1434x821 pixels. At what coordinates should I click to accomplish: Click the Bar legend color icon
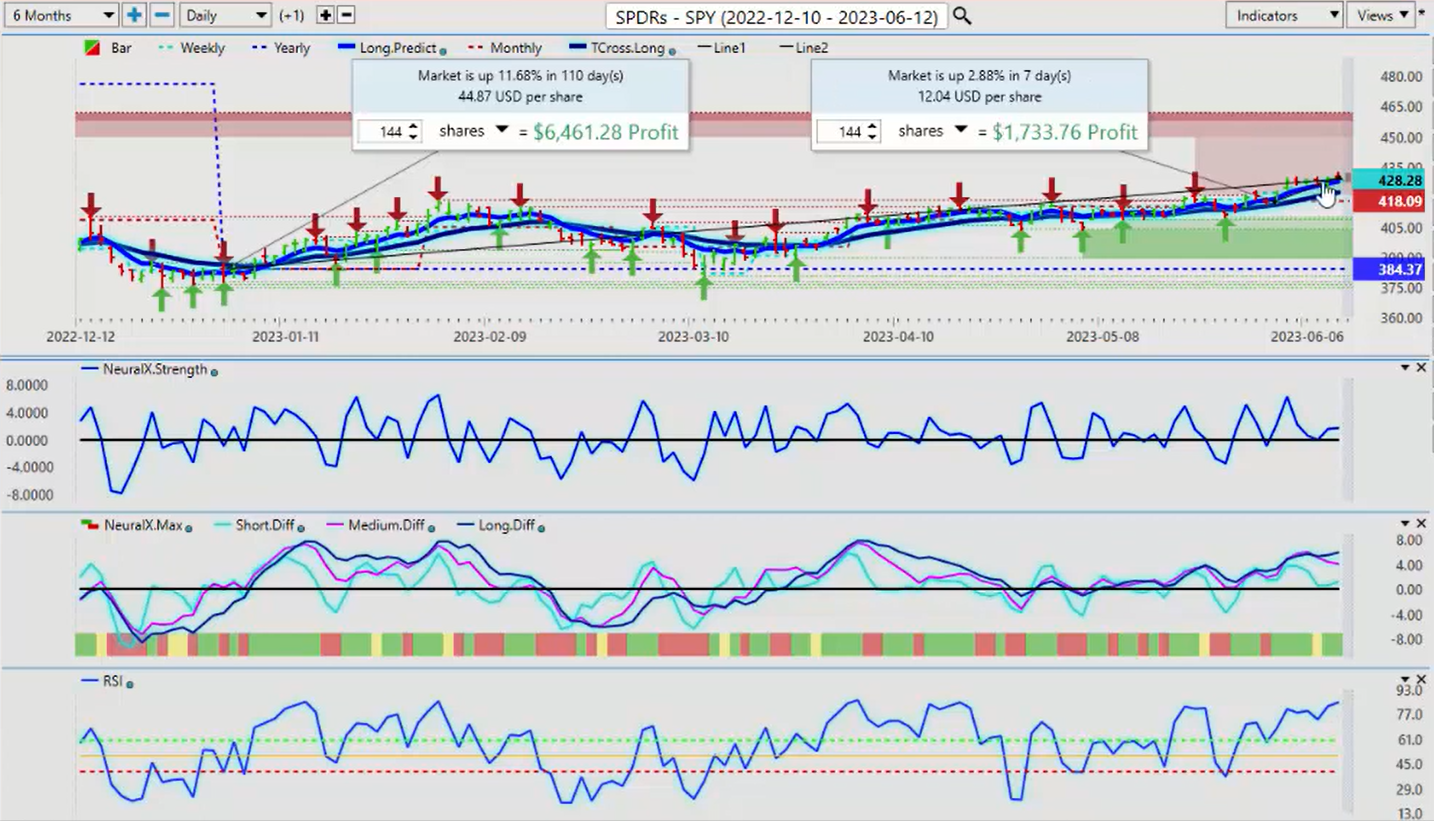(x=91, y=48)
